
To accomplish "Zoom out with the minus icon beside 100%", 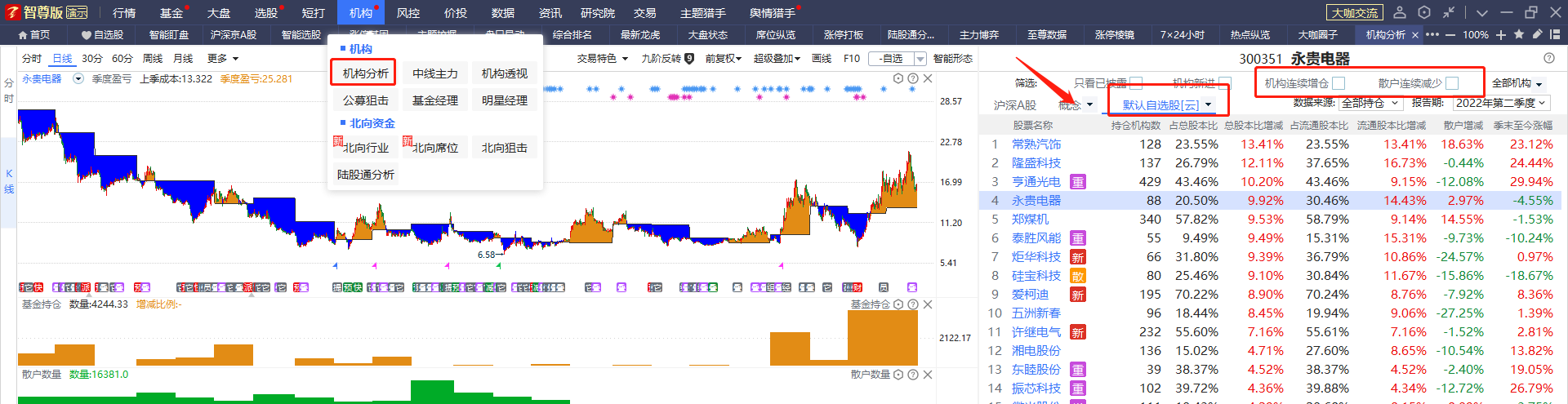I will (x=1450, y=35).
